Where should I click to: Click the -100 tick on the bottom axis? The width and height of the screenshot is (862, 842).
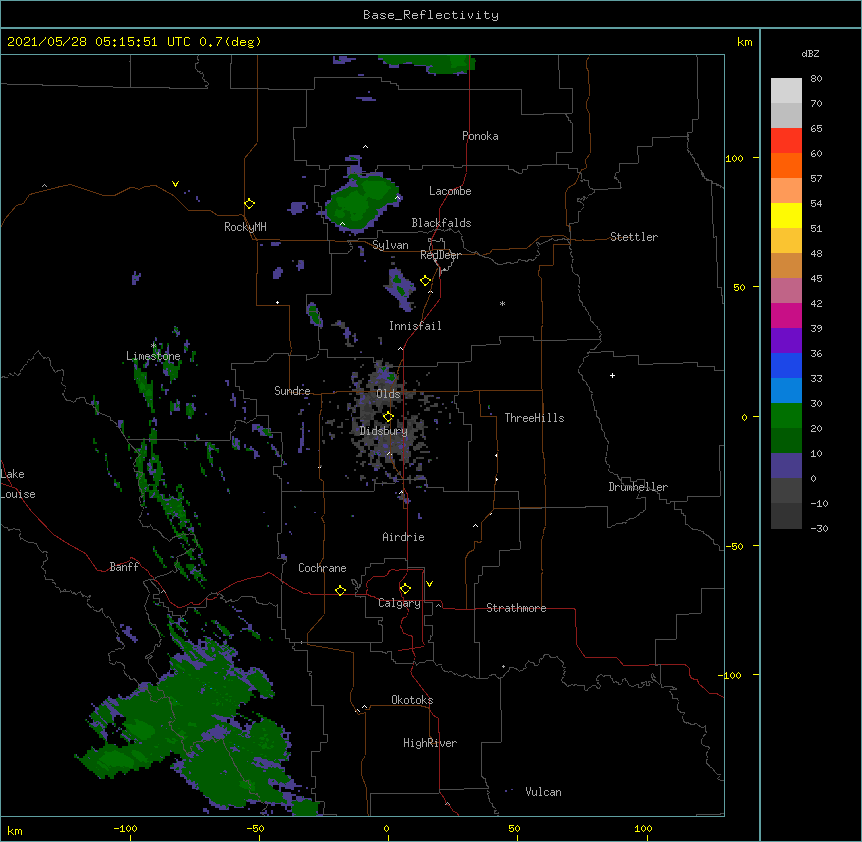[x=125, y=828]
